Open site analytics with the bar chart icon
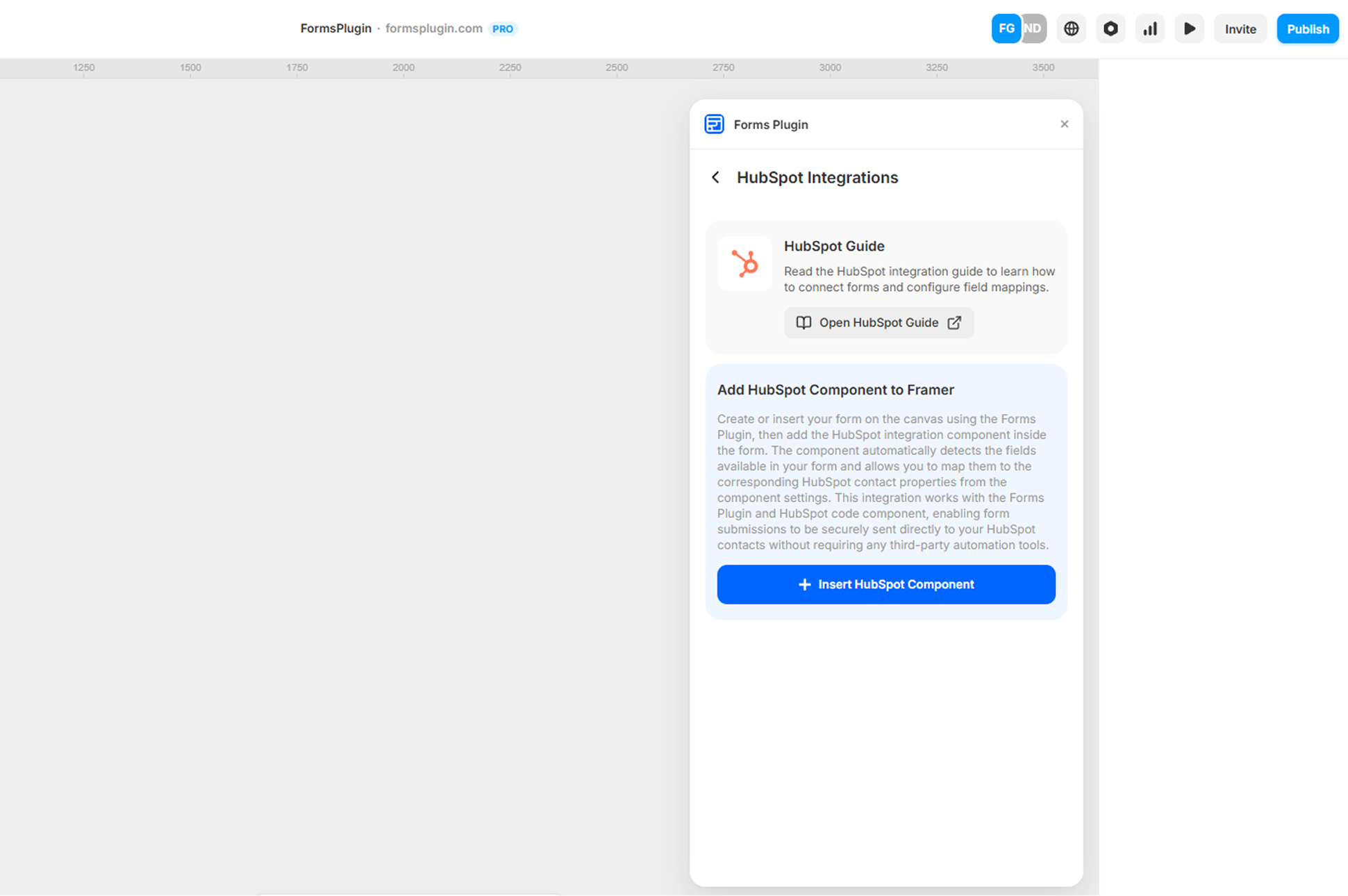The height and width of the screenshot is (896, 1348). [x=1150, y=28]
